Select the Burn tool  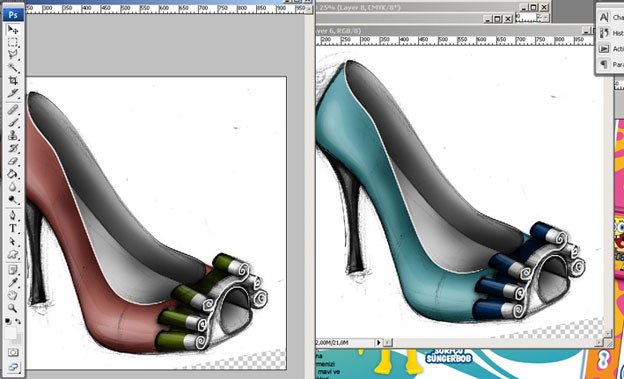13,199
